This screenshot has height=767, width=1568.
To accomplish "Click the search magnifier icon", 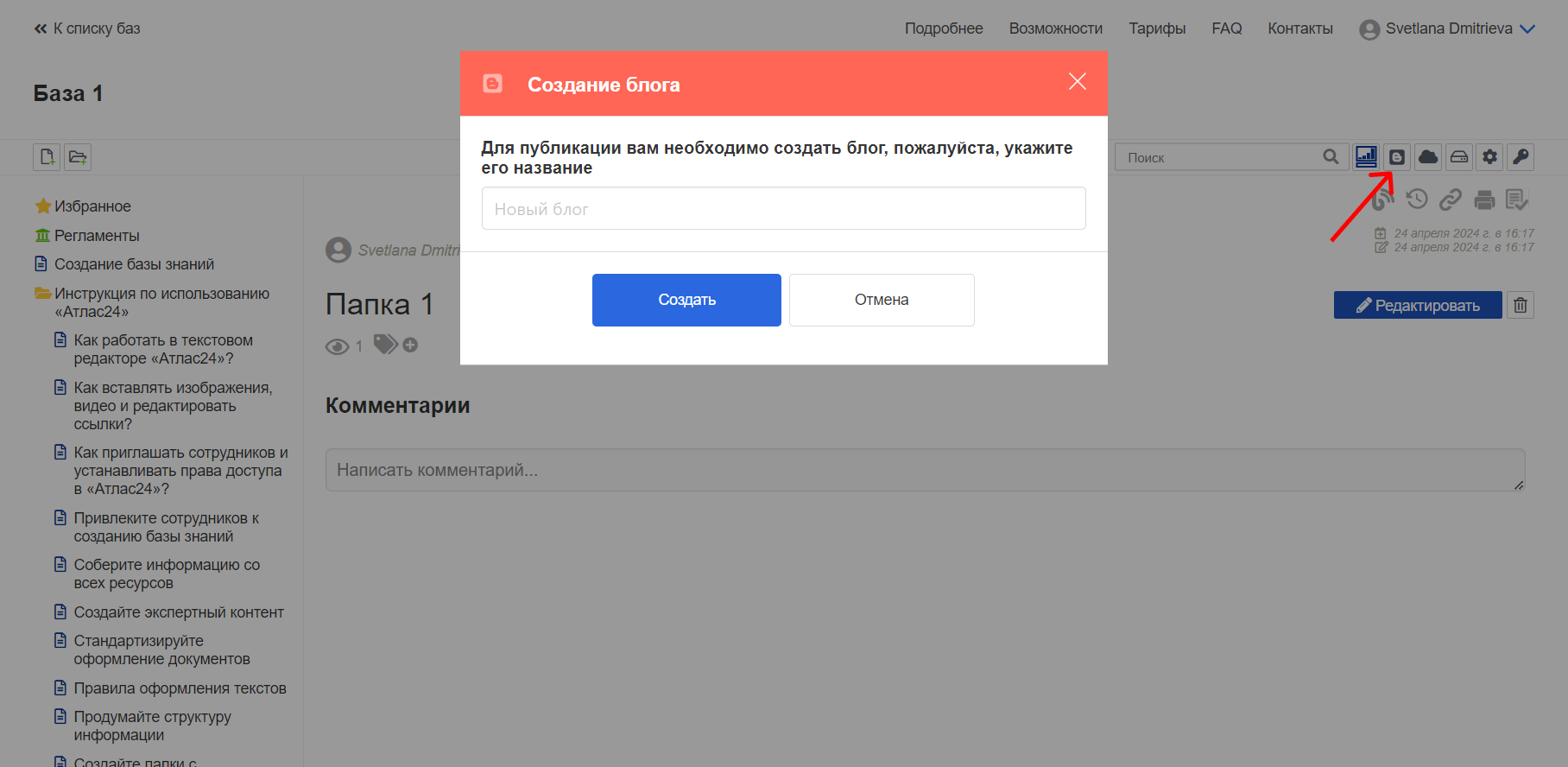I will point(1331,157).
